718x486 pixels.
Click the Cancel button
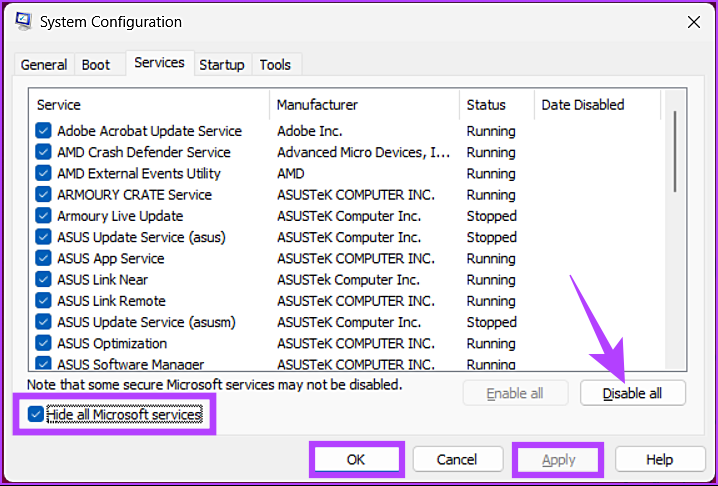[457, 459]
